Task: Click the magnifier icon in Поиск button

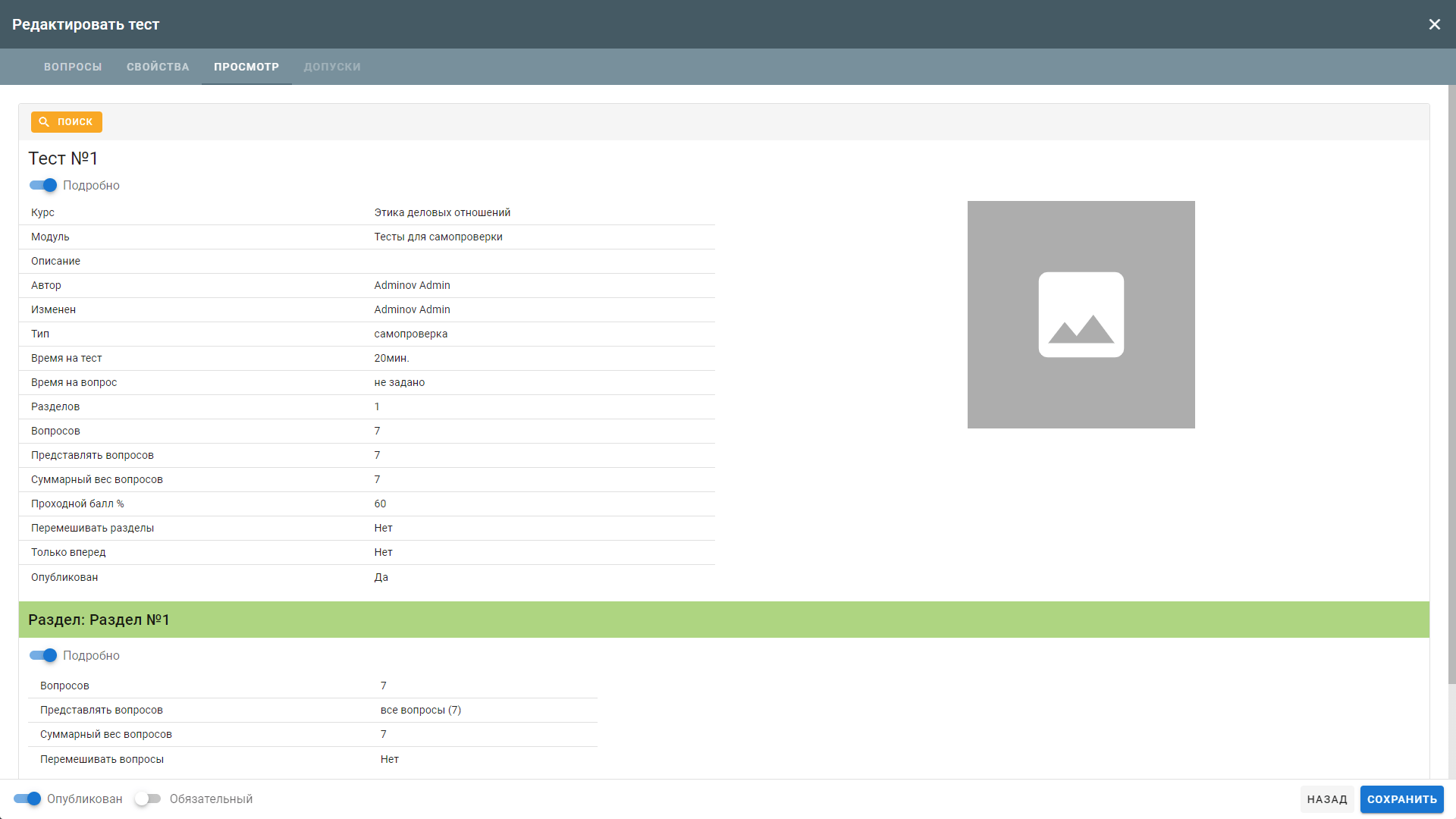Action: [x=44, y=122]
